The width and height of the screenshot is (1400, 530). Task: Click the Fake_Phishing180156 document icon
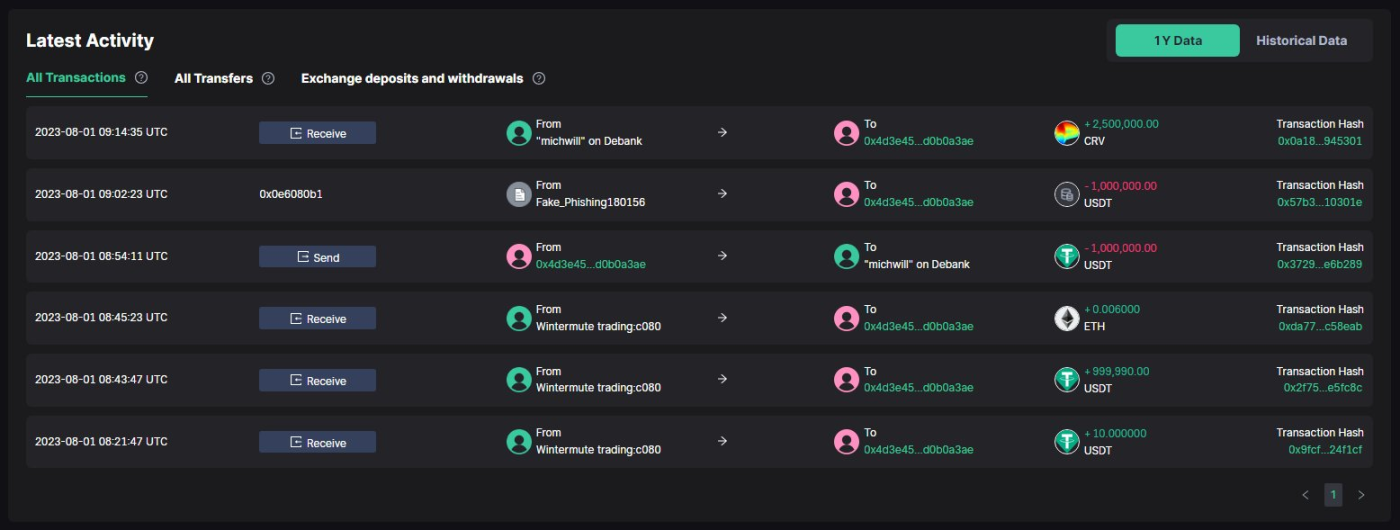[x=518, y=194]
